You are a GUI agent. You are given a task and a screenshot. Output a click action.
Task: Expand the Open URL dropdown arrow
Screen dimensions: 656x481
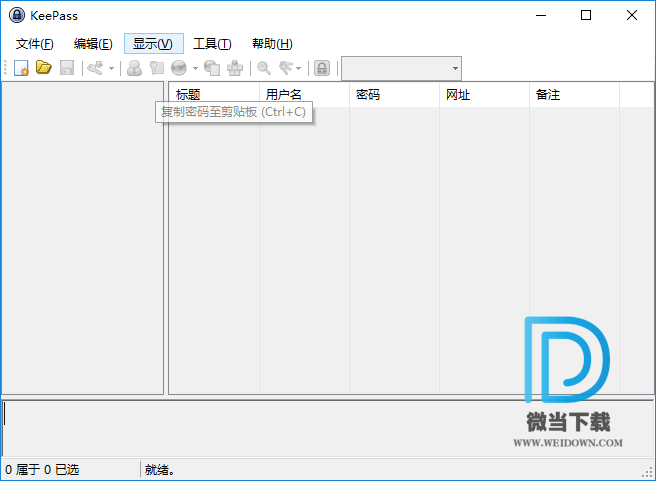[195, 68]
